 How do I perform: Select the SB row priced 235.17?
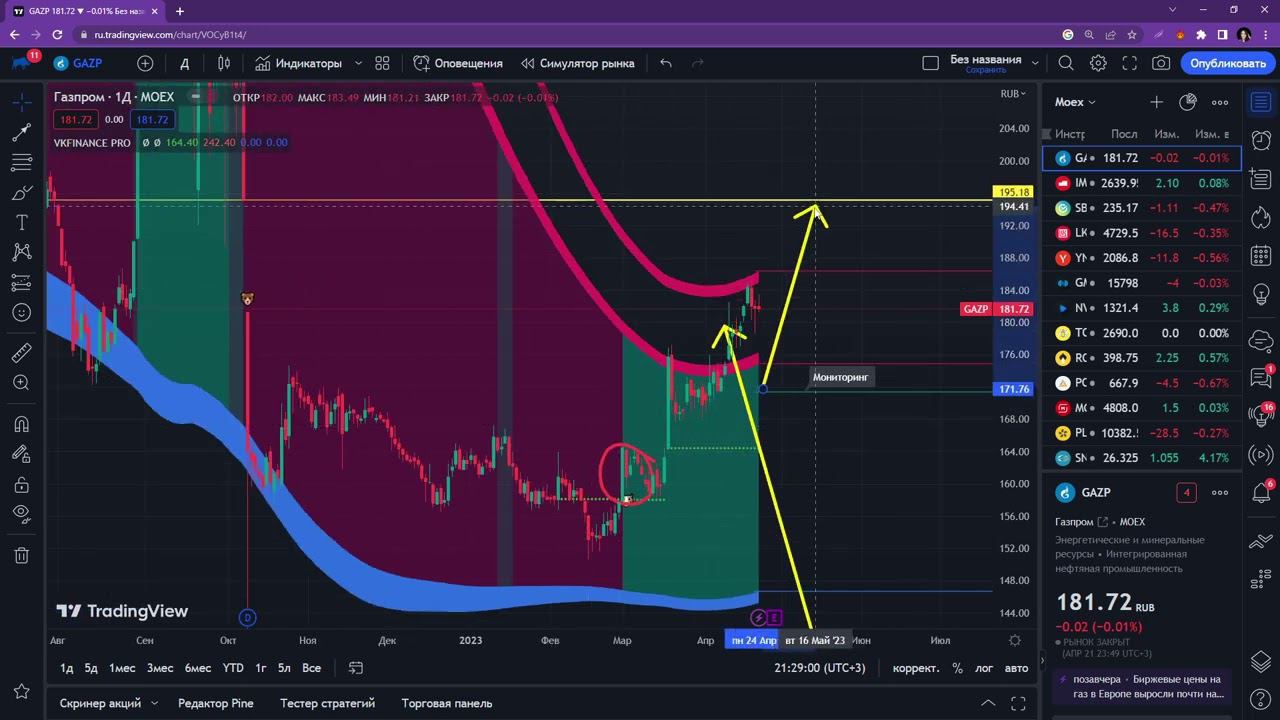pyautogui.click(x=1142, y=208)
